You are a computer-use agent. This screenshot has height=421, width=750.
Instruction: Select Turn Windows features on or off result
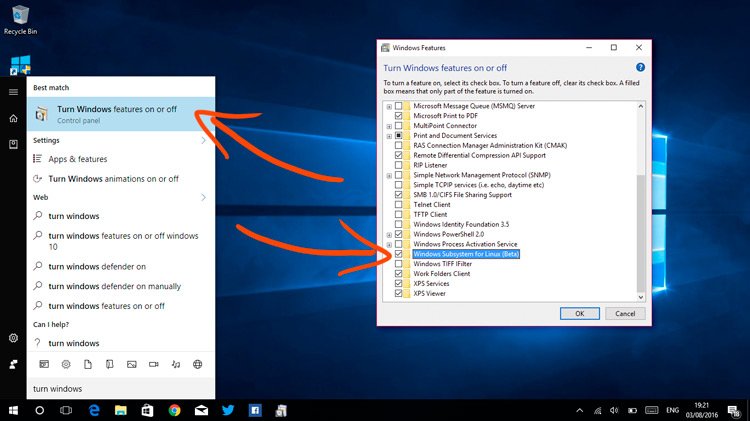[118, 114]
